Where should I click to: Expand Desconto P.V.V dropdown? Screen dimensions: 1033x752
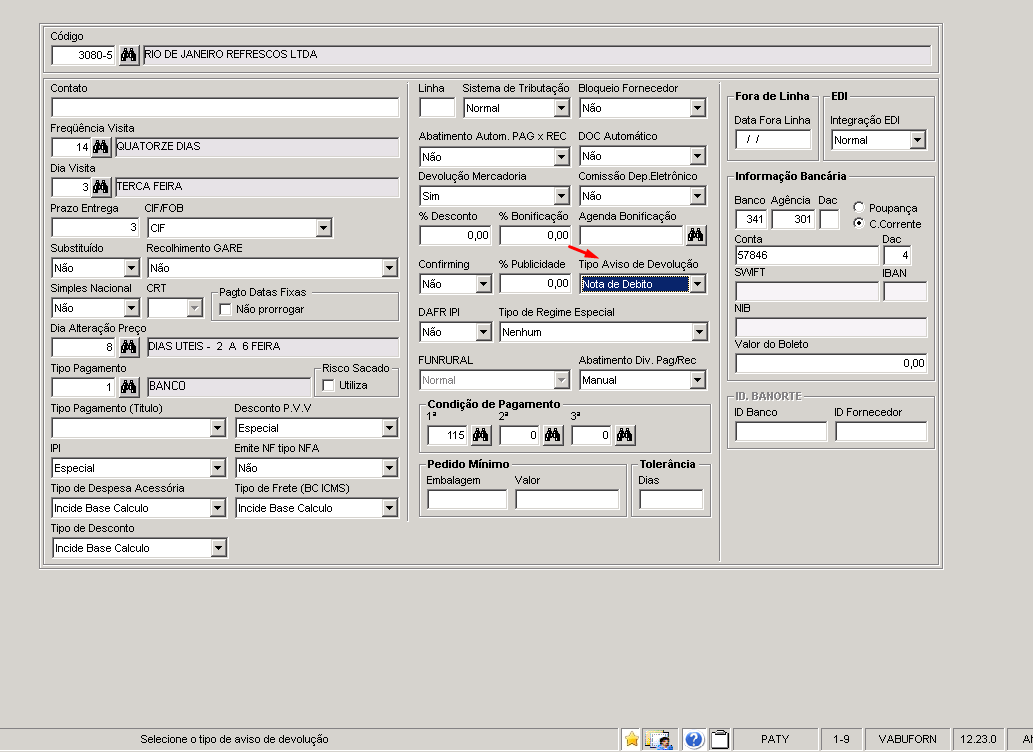389,428
